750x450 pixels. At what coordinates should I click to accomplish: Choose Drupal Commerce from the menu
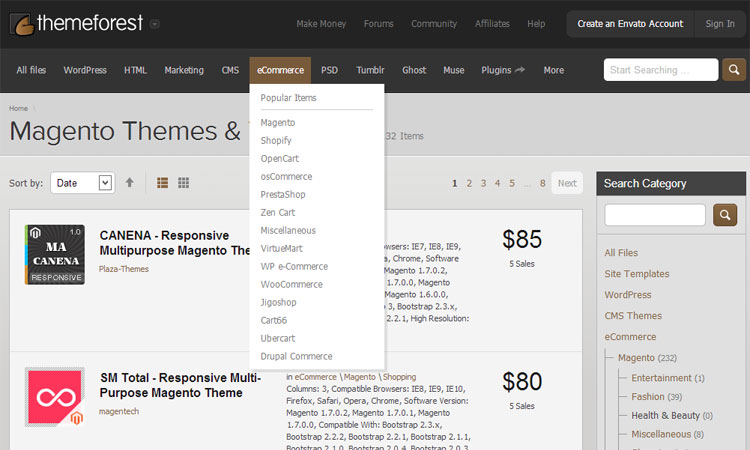[x=296, y=356]
